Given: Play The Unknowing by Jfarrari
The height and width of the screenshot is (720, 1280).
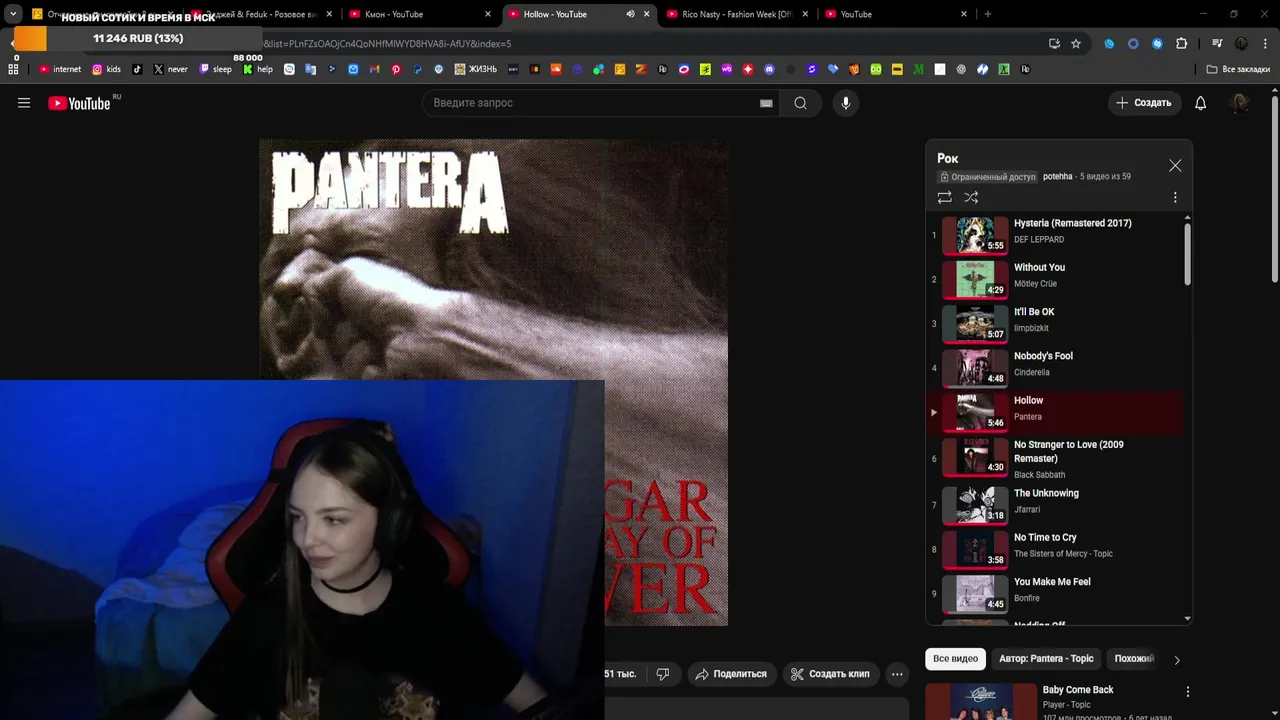Looking at the screenshot, I should pos(1055,504).
